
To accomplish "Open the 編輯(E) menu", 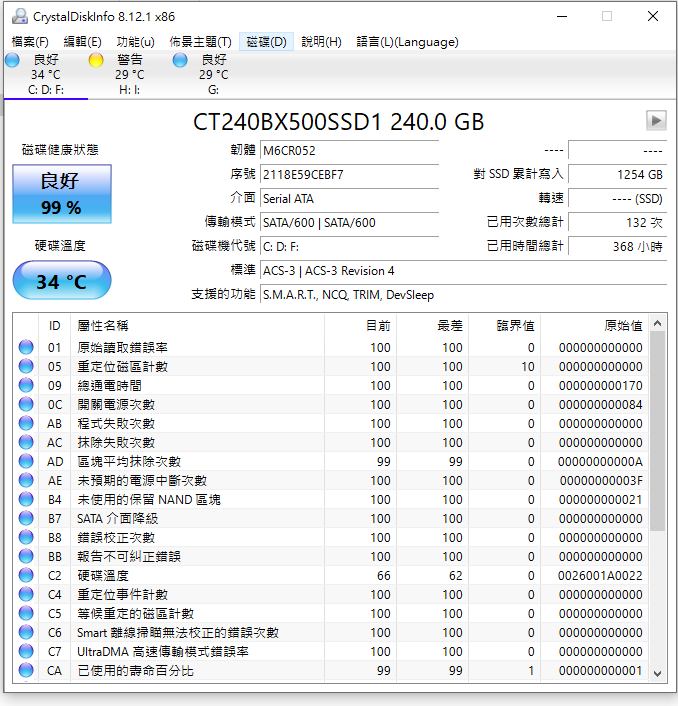I will [x=82, y=42].
